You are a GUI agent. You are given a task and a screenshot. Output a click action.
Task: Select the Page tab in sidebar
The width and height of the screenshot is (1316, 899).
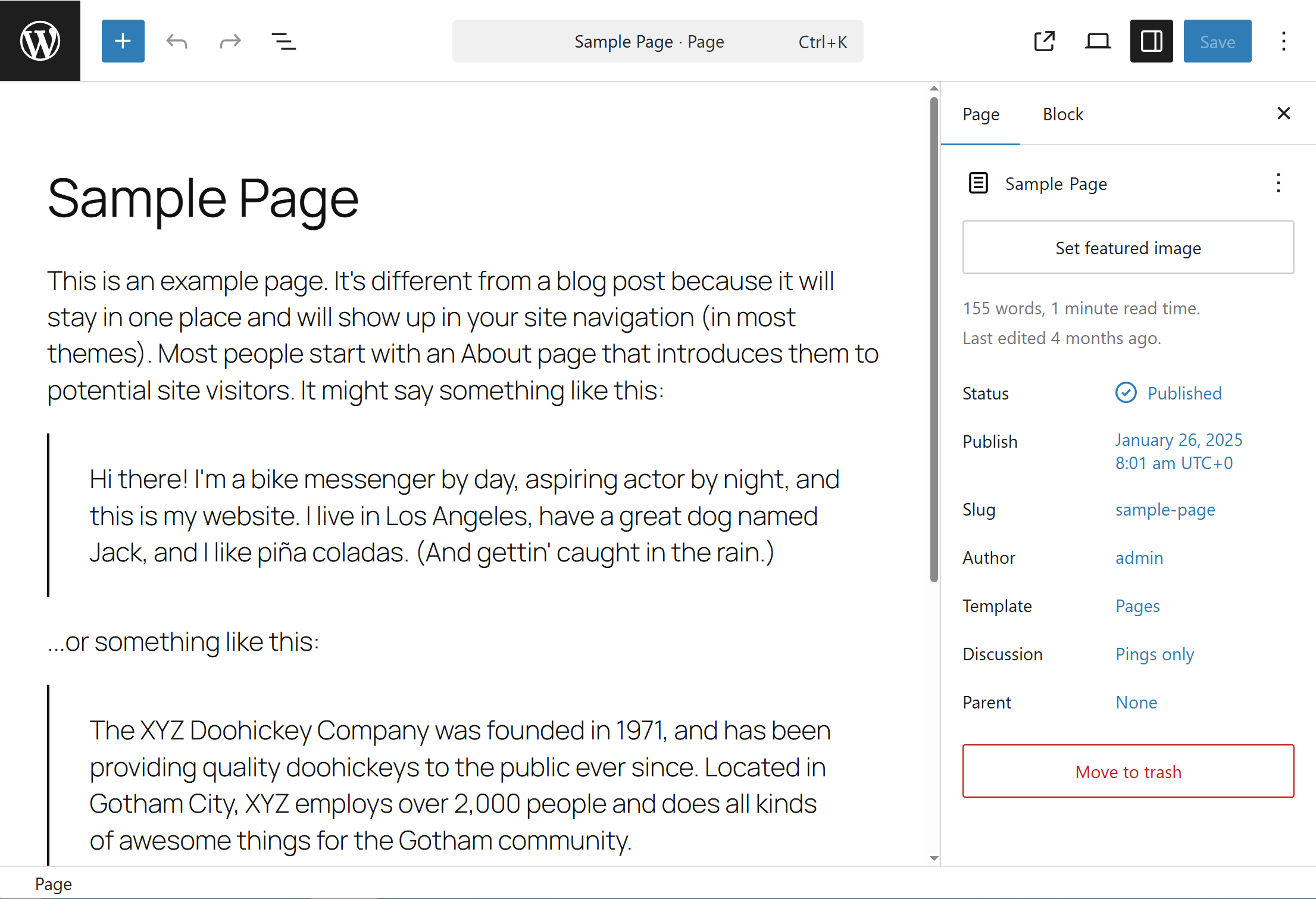[980, 114]
